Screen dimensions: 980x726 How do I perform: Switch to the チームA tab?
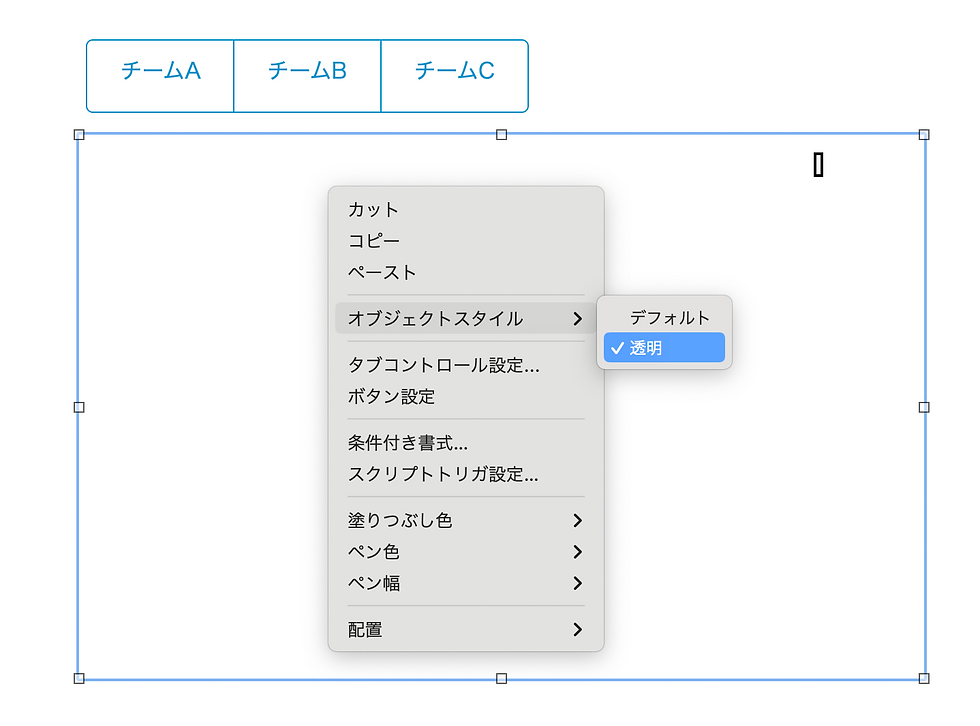click(x=159, y=76)
